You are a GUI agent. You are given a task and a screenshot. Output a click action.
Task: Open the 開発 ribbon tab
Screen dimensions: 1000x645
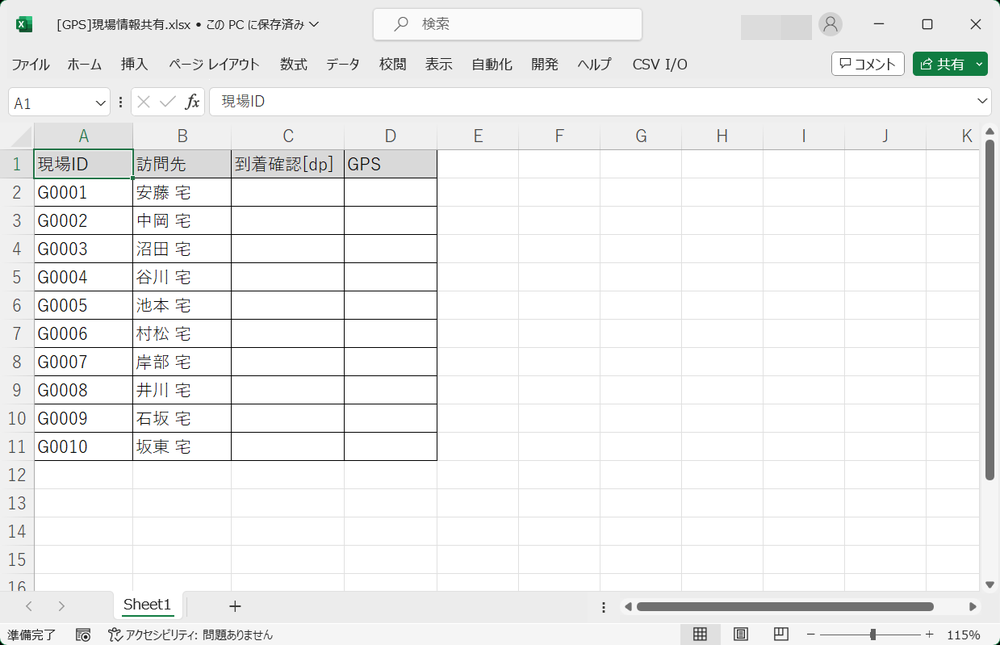click(545, 64)
